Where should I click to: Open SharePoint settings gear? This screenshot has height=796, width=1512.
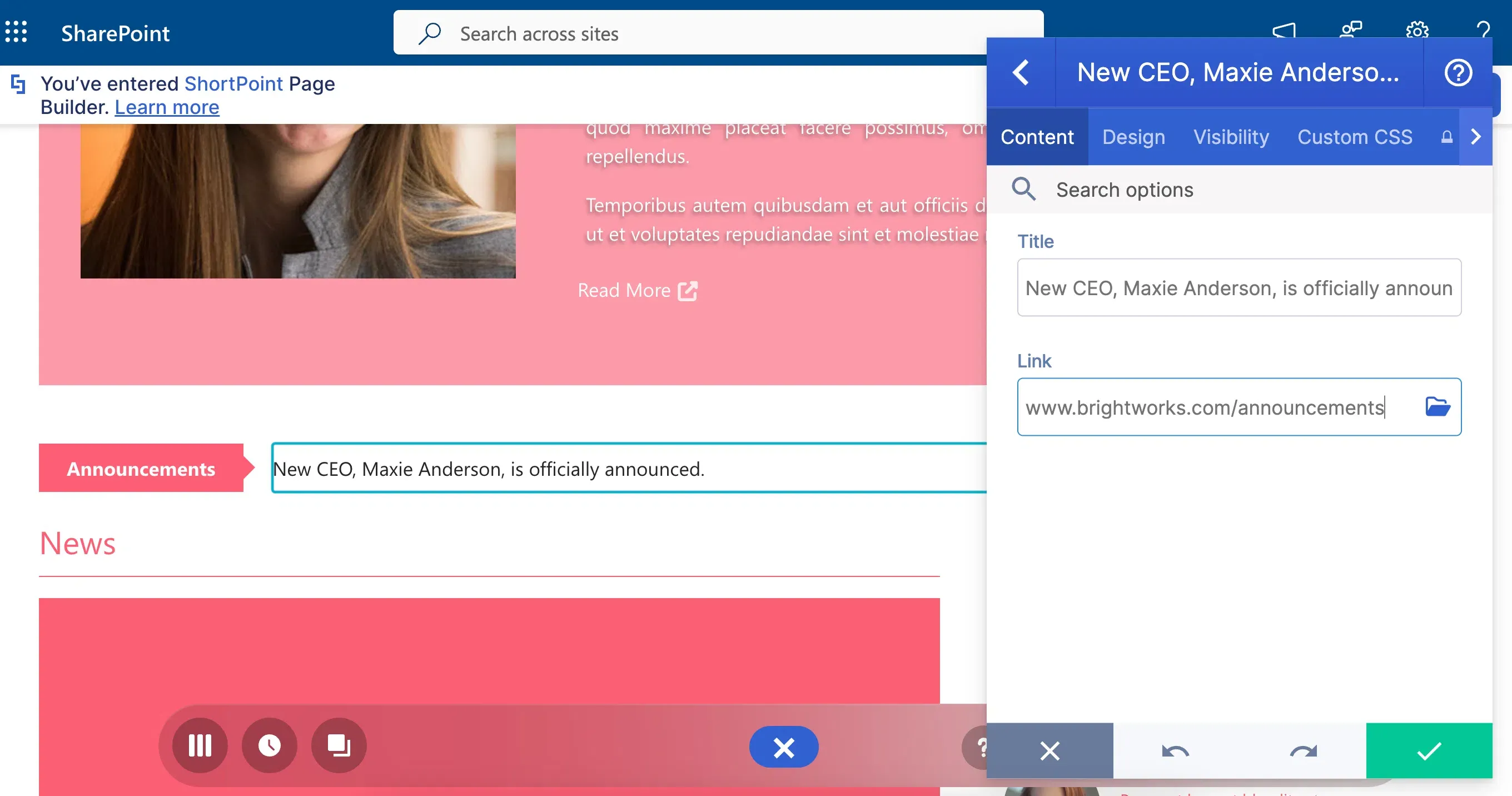1417,31
